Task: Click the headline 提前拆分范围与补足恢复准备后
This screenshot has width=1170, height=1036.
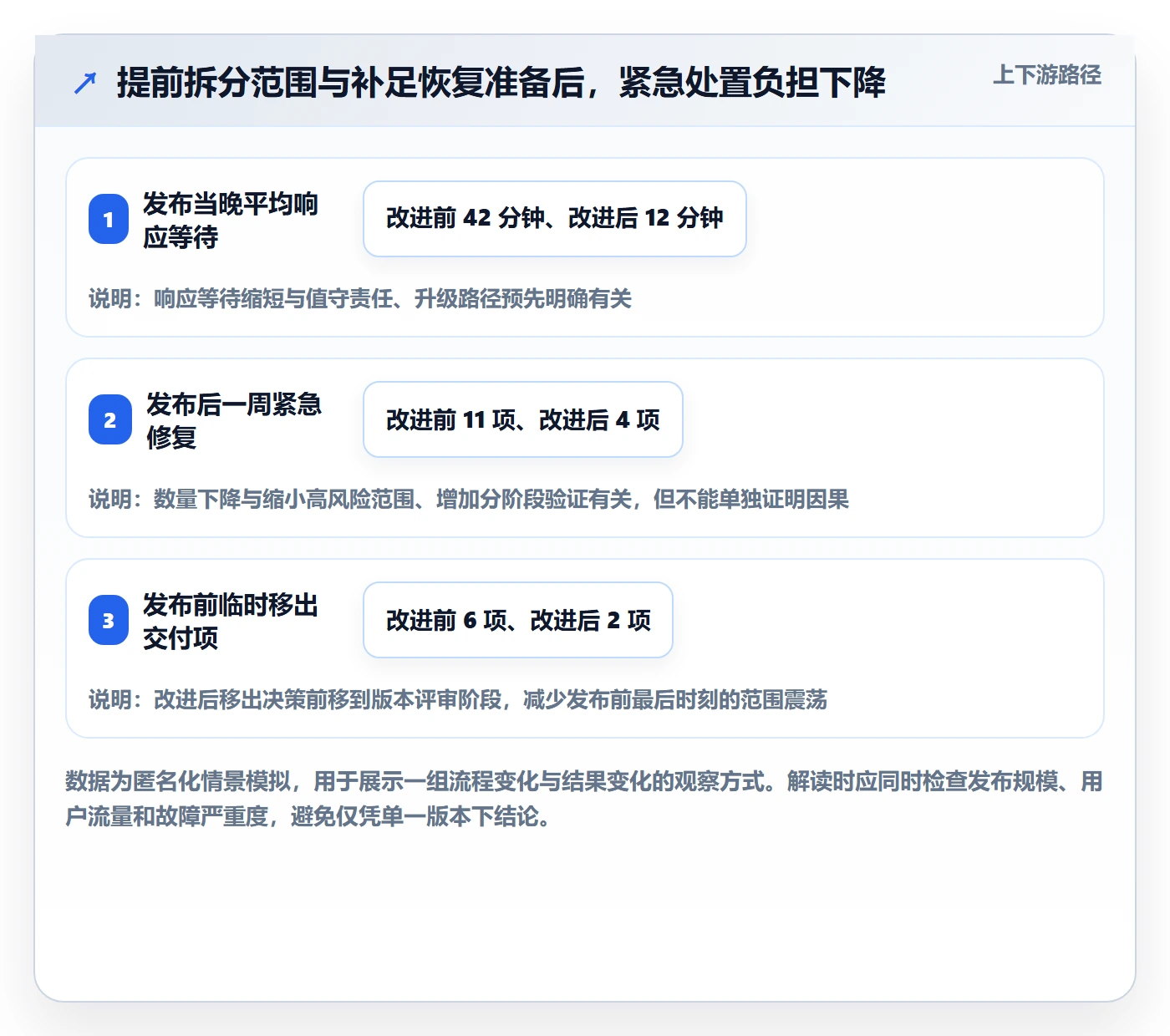Action: (x=501, y=83)
